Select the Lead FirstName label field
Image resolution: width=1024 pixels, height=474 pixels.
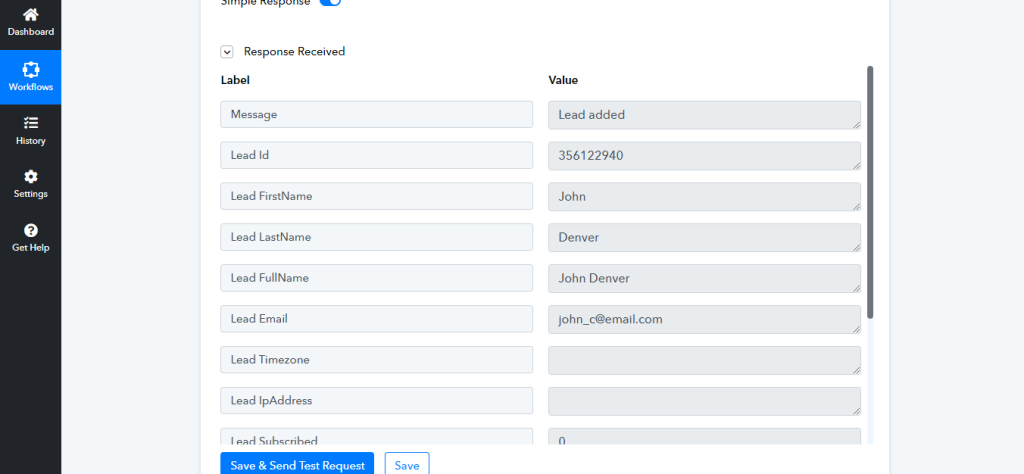click(376, 196)
